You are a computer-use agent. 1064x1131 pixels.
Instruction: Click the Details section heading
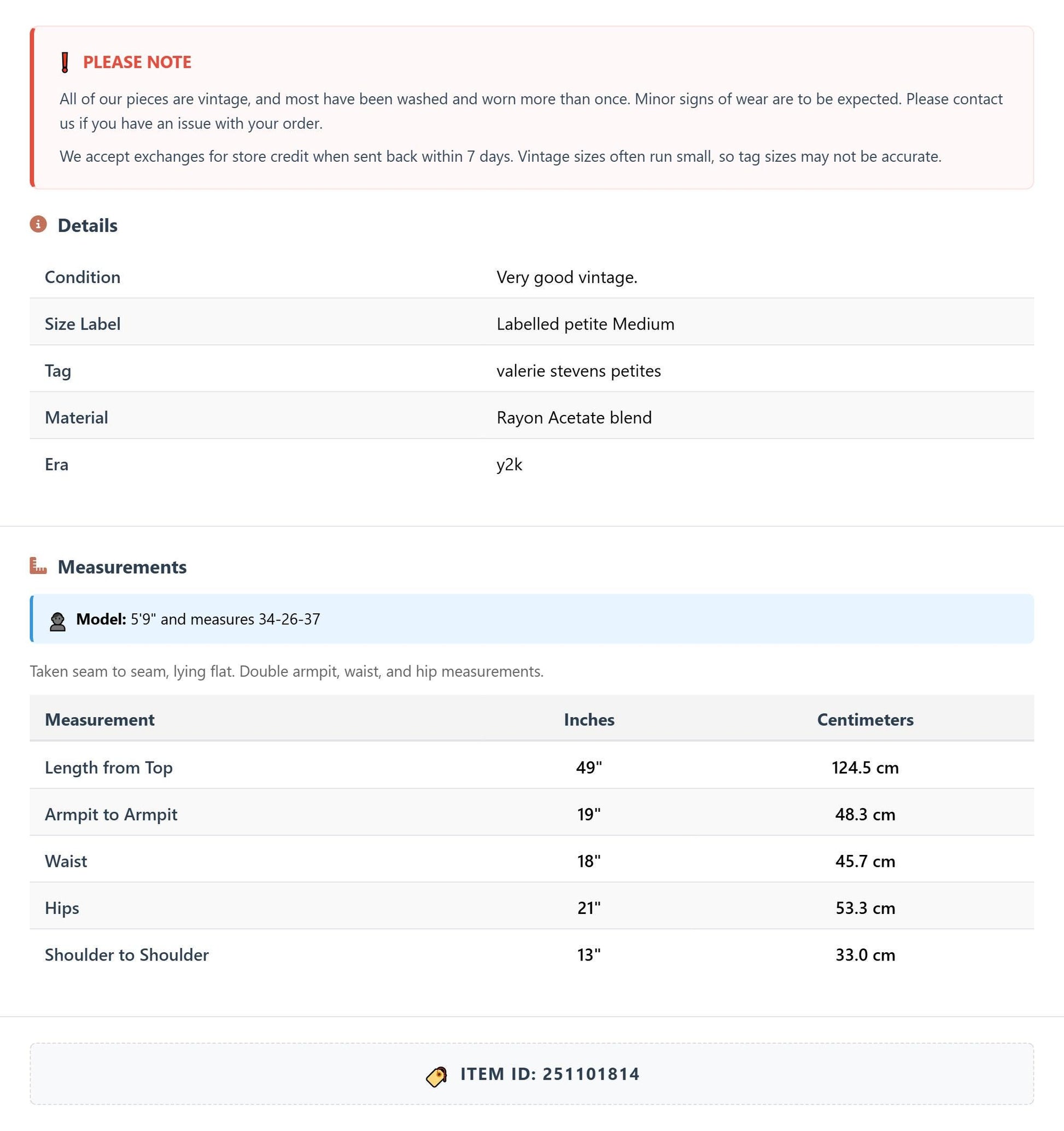[87, 225]
